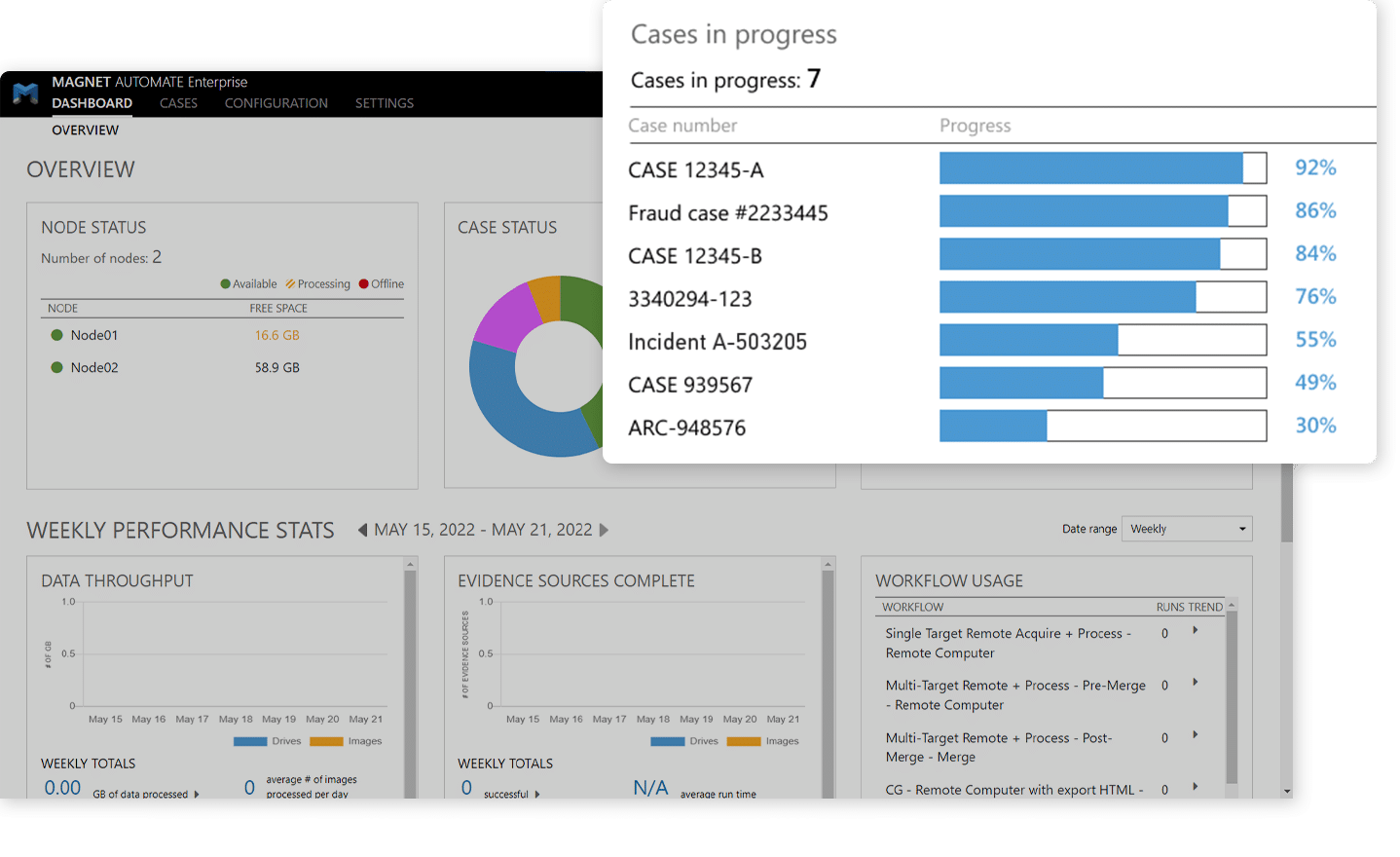This screenshot has width=1400, height=857.
Task: Click arrow beside GB of data processed
Action: pyautogui.click(x=197, y=795)
